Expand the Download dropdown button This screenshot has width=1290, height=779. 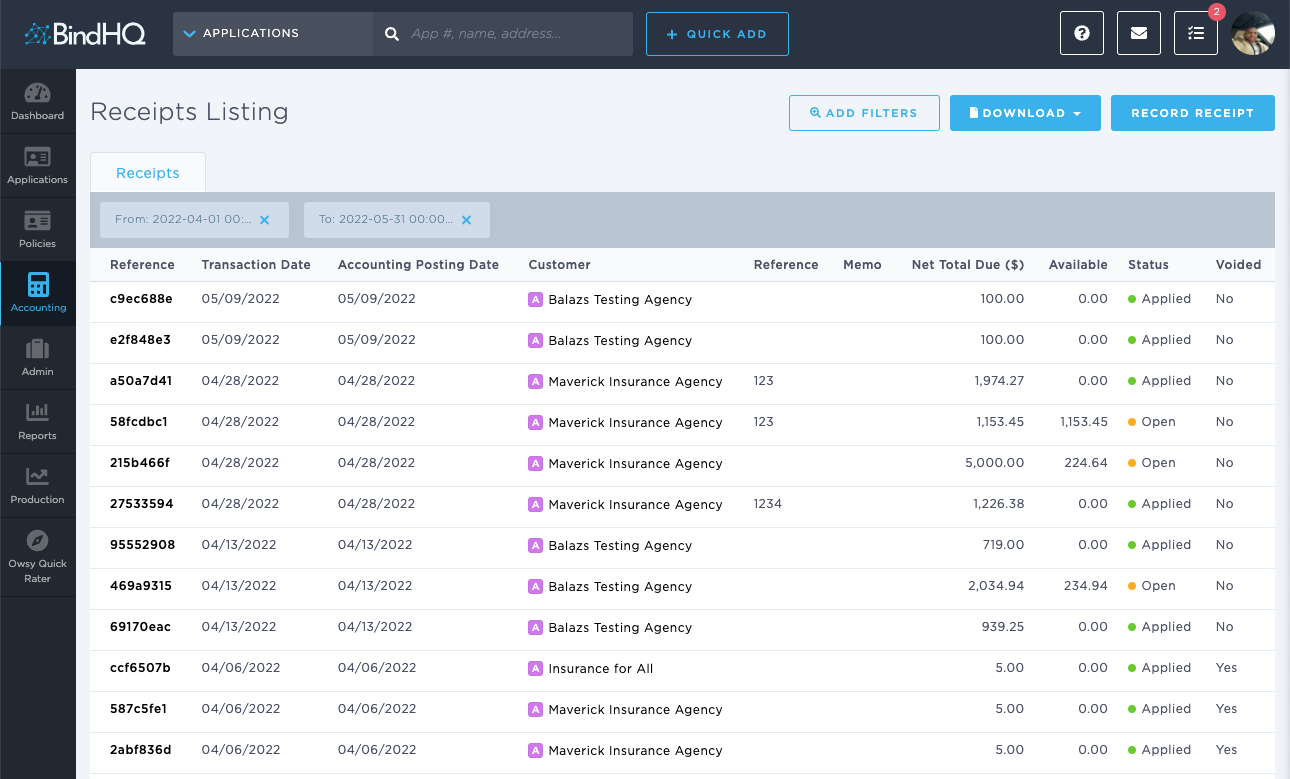click(x=1025, y=113)
